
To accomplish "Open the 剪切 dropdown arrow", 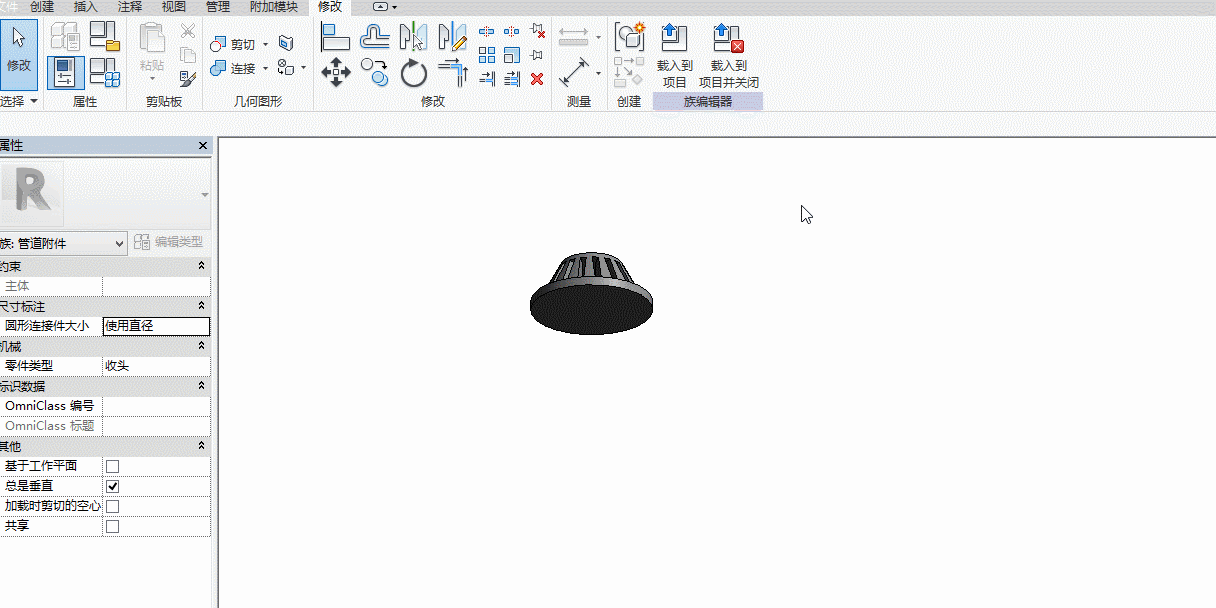I will coord(265,44).
